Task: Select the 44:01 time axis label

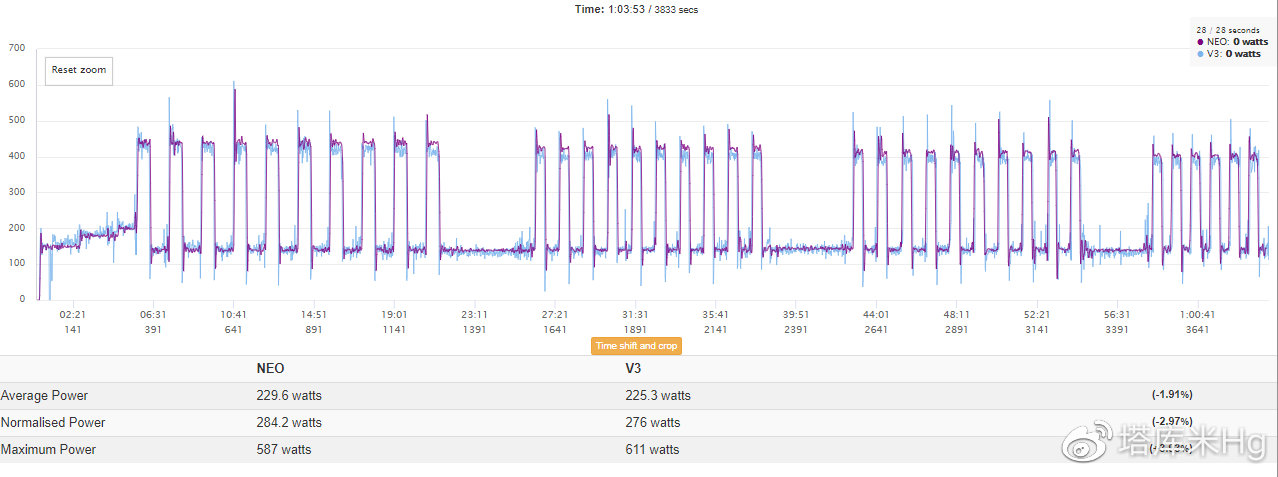Action: click(875, 314)
